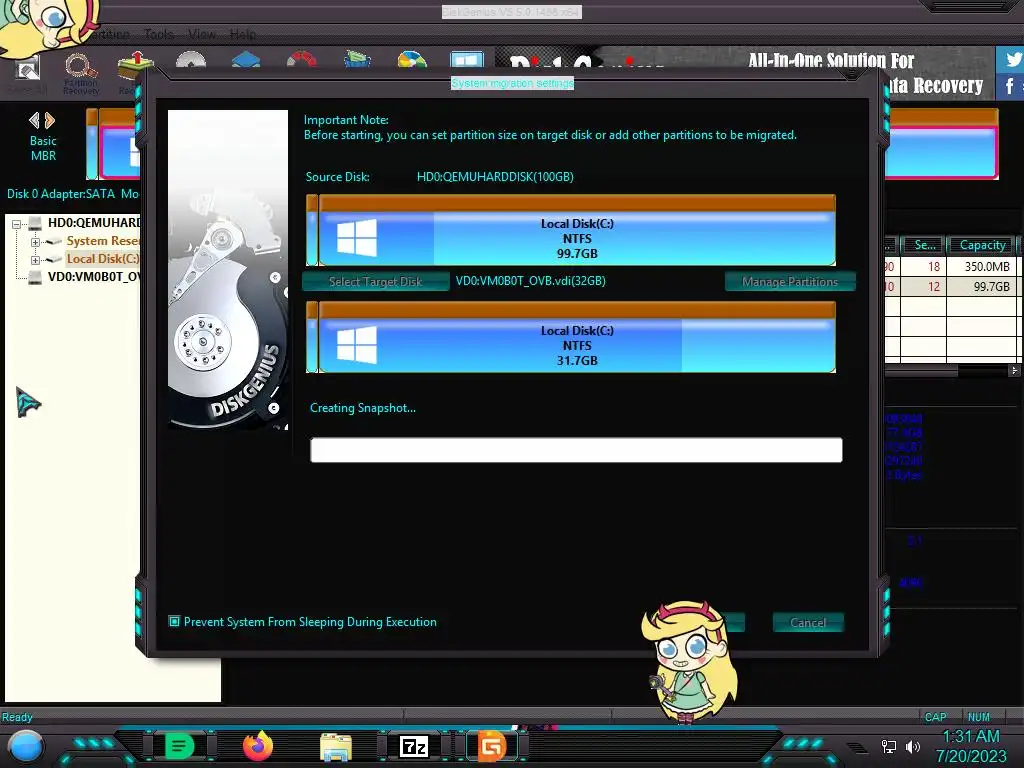Viewport: 1024px width, 768px height.
Task: Cancel the system migration dialog
Action: pos(808,622)
